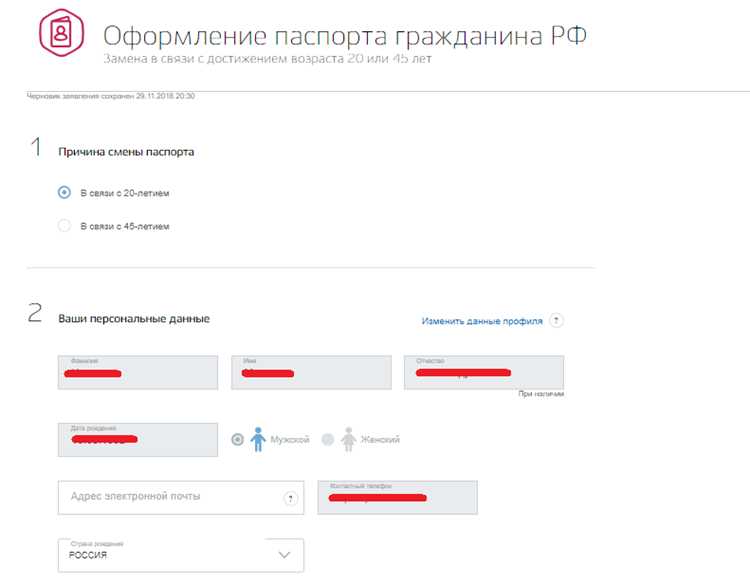Viewport: 750px width, 583px height.
Task: Open the 'Изменить данные профиля' link
Action: pyautogui.click(x=482, y=321)
